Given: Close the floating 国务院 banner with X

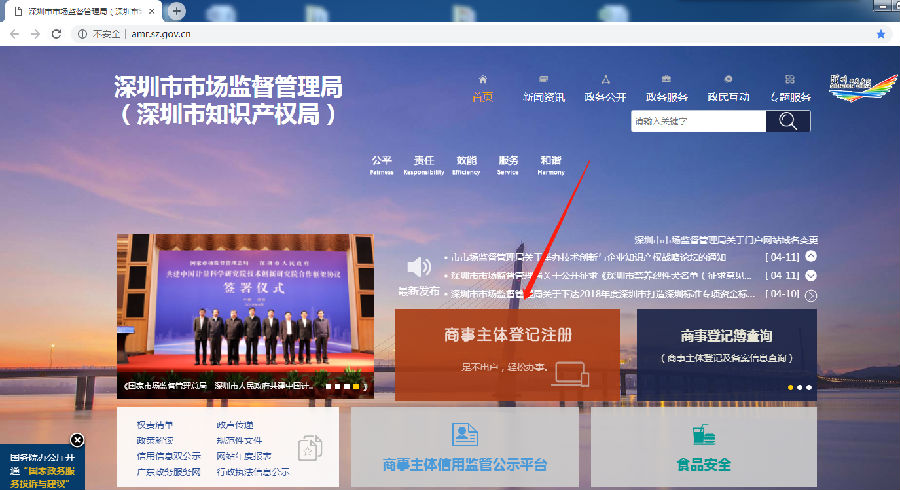Looking at the screenshot, I should point(78,440).
